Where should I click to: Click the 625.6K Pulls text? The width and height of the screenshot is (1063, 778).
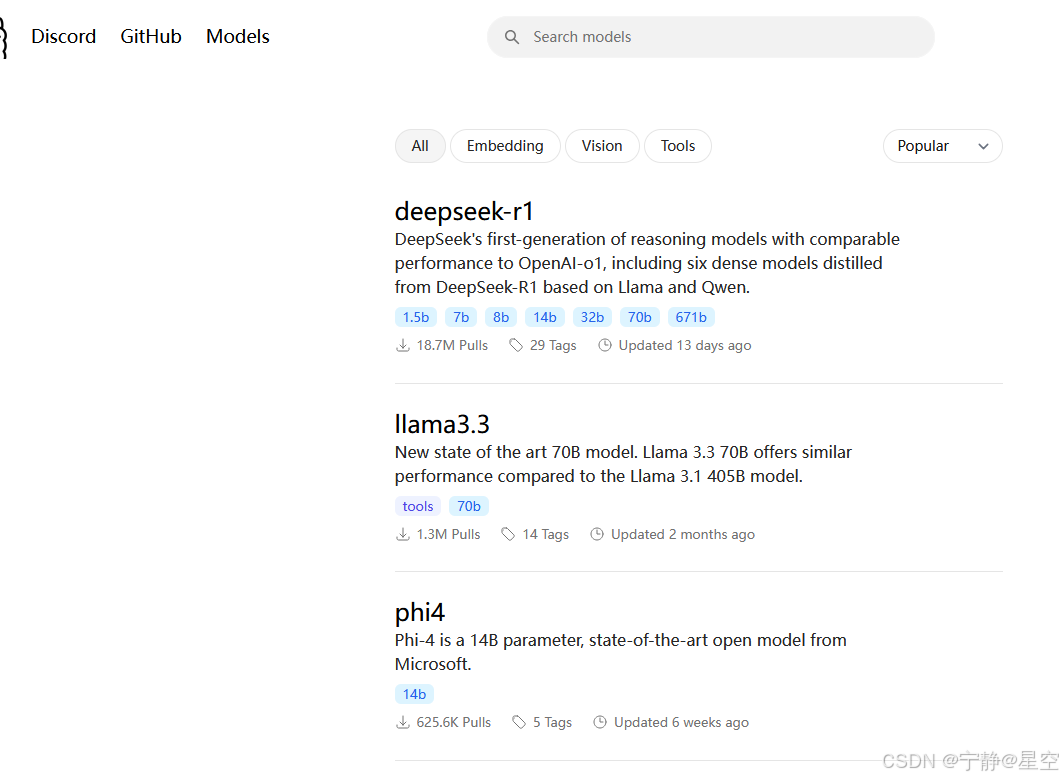[x=454, y=722]
